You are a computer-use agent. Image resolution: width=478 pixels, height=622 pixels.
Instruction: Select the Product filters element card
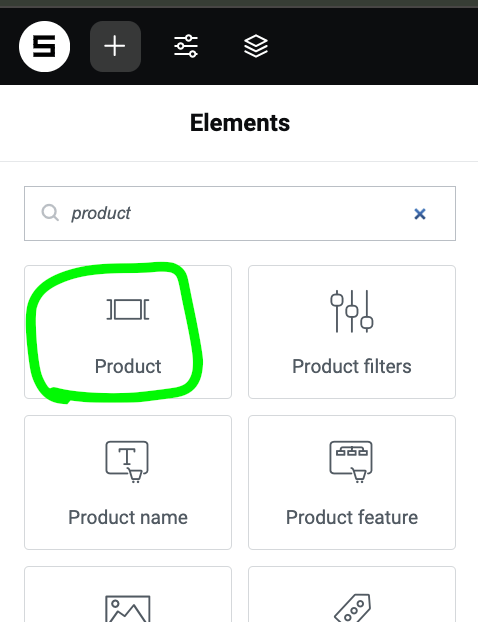tap(352, 332)
